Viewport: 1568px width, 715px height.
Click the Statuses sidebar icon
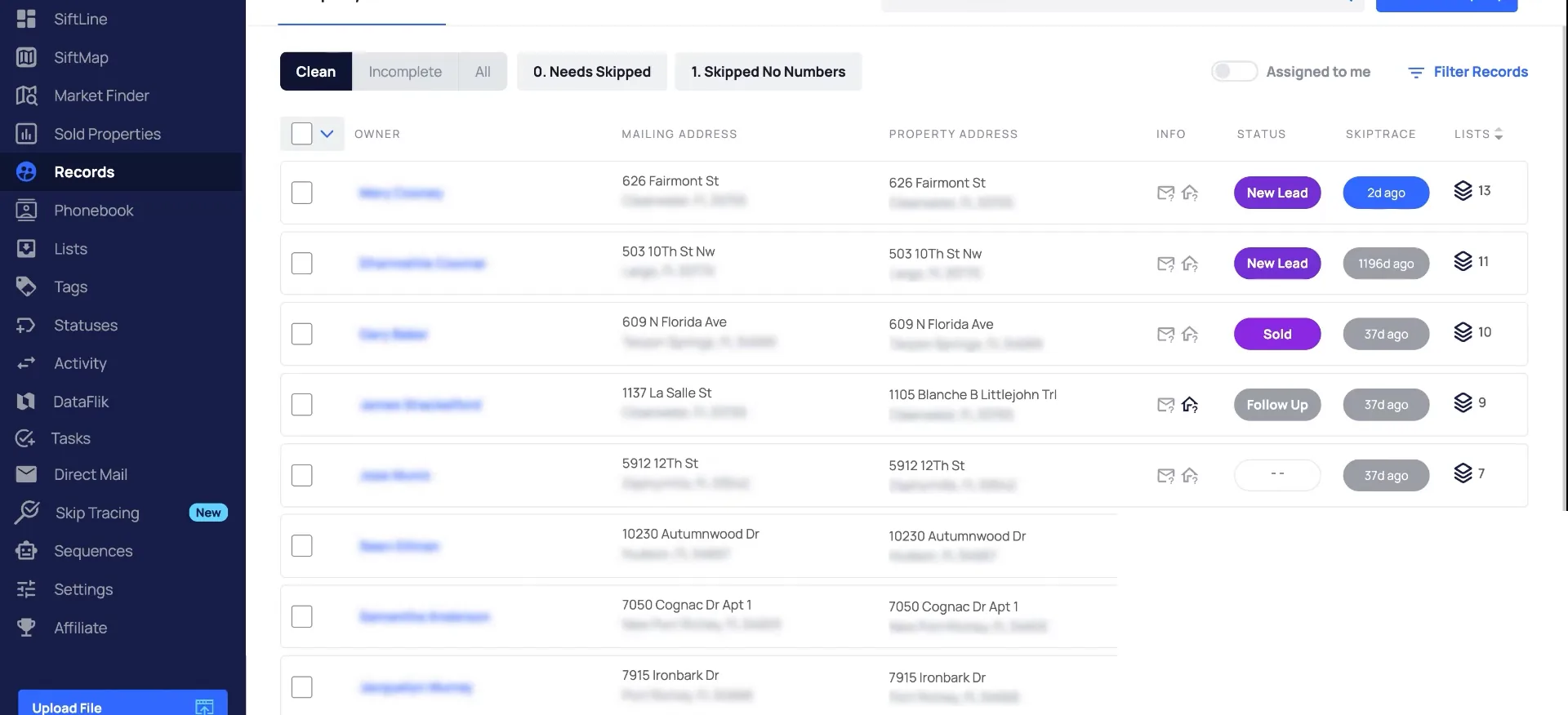[26, 325]
